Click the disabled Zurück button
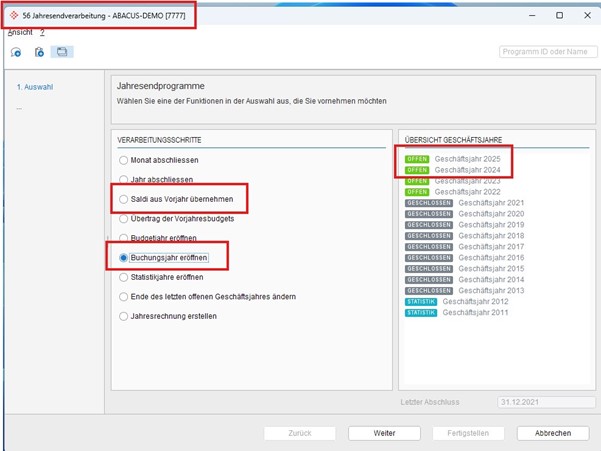601x451 pixels. (300, 433)
